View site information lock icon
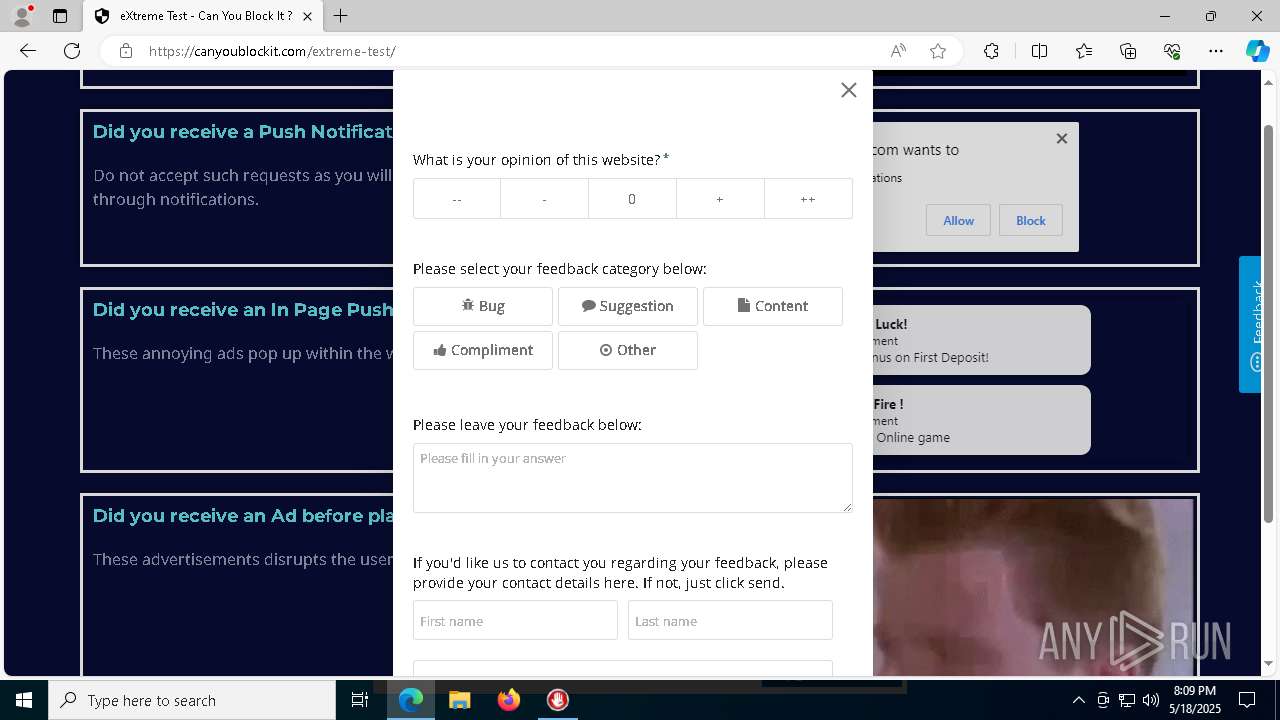This screenshot has width=1280, height=720. point(125,51)
